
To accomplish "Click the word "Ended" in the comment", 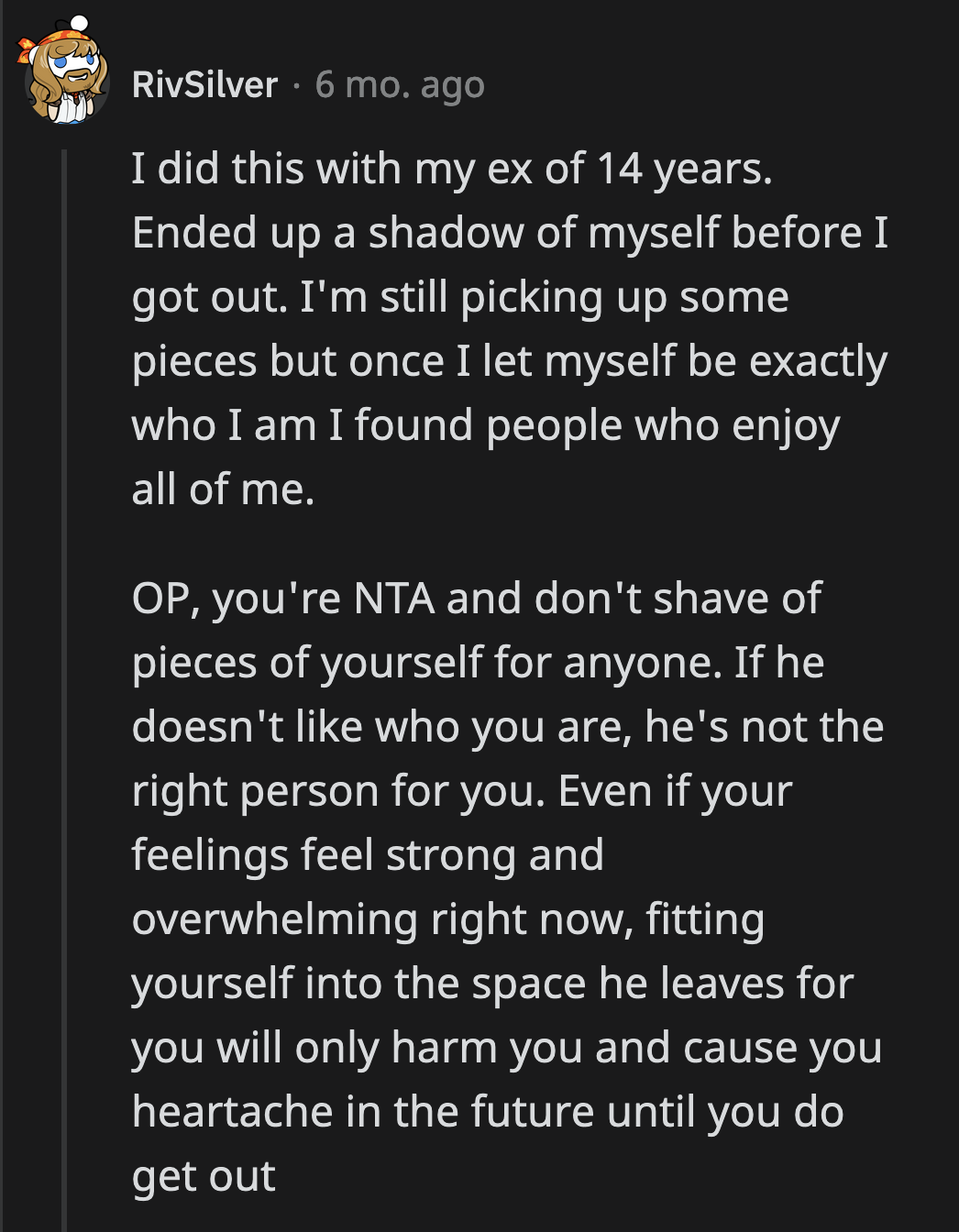I will coord(194,233).
